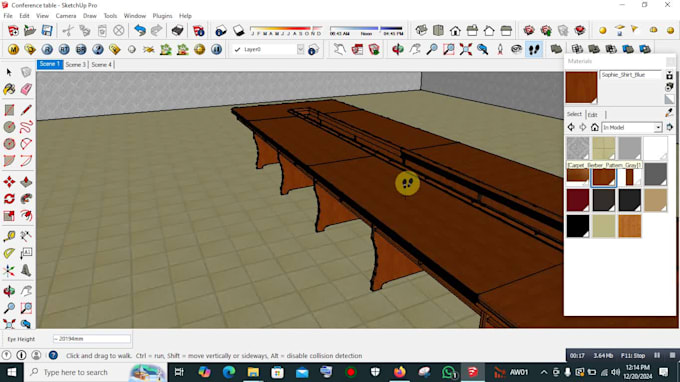This screenshot has width=680, height=382.
Task: Save the model with the floppy icon
Action: coord(47,30)
